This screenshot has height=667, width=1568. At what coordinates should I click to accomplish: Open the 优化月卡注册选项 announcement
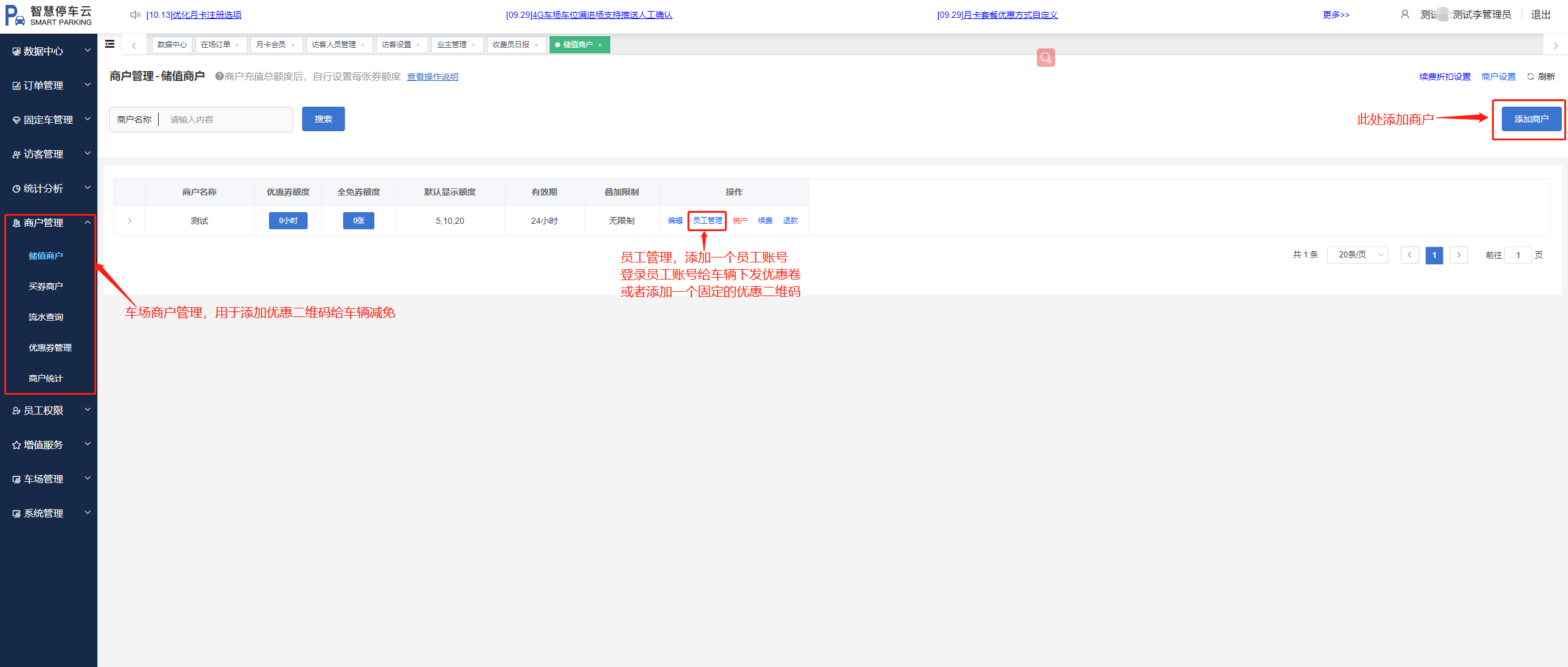coord(194,15)
